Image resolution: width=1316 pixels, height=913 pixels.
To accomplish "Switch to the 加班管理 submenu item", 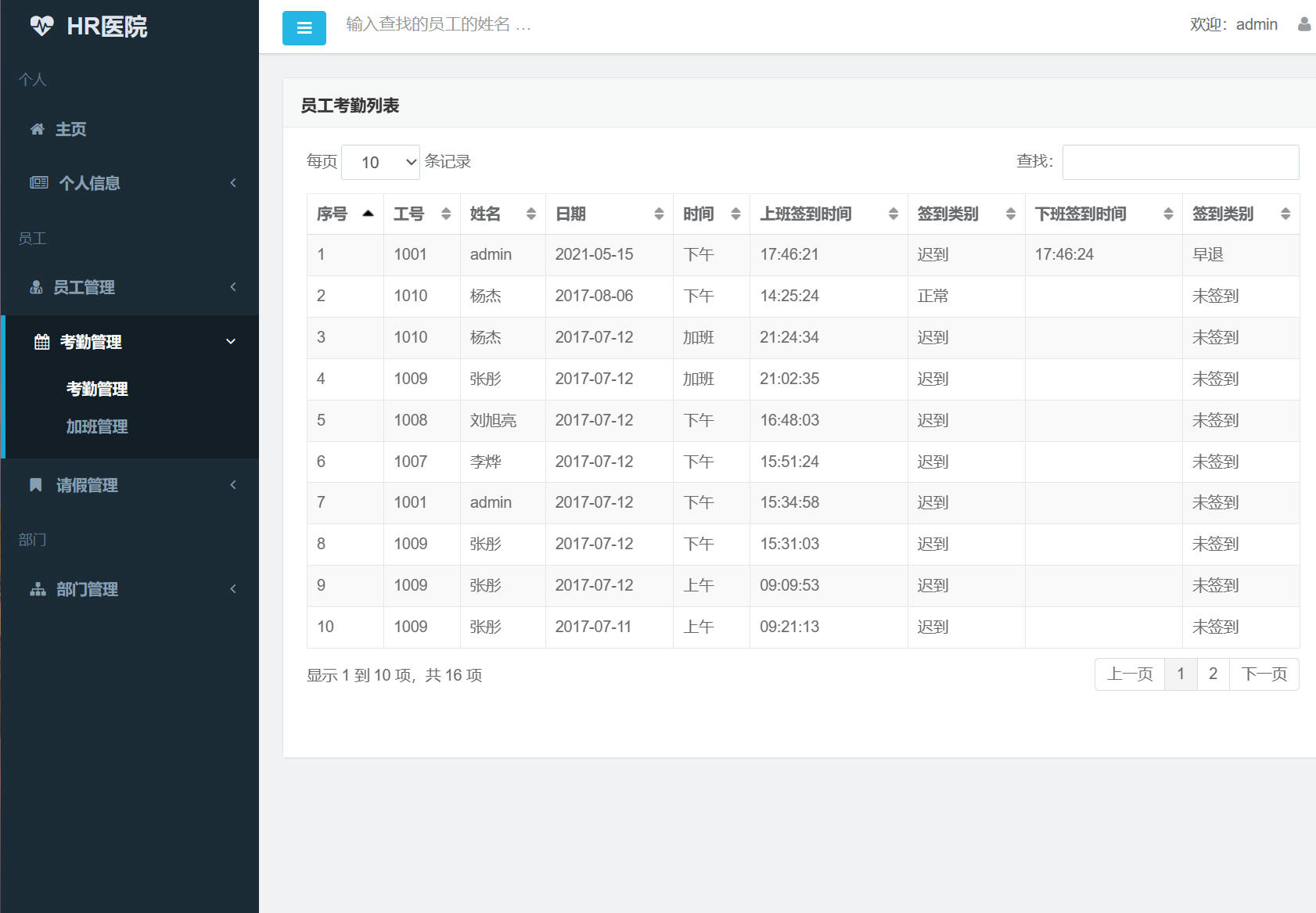I will click(96, 426).
